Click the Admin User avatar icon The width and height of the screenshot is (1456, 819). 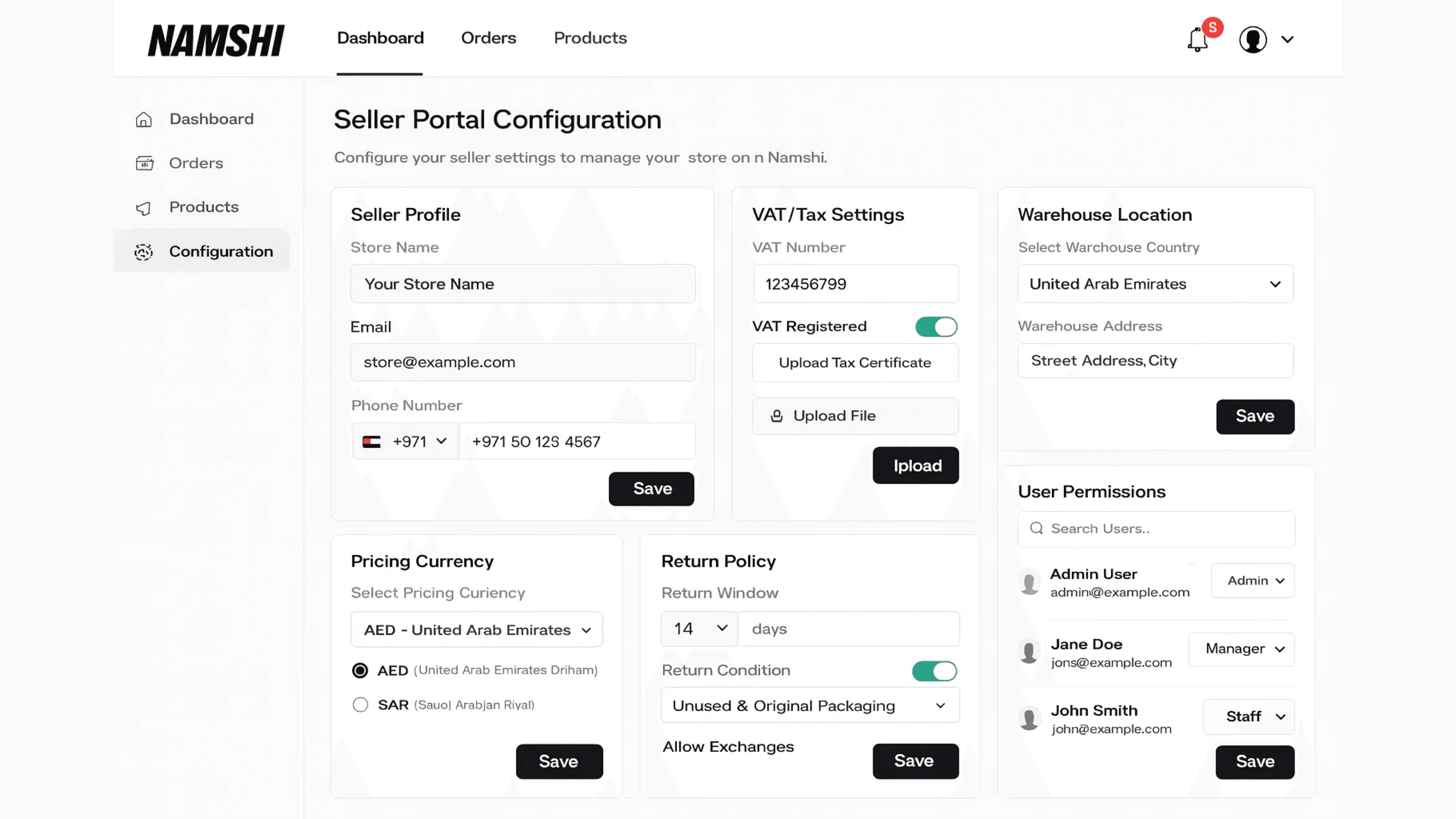[x=1029, y=583]
